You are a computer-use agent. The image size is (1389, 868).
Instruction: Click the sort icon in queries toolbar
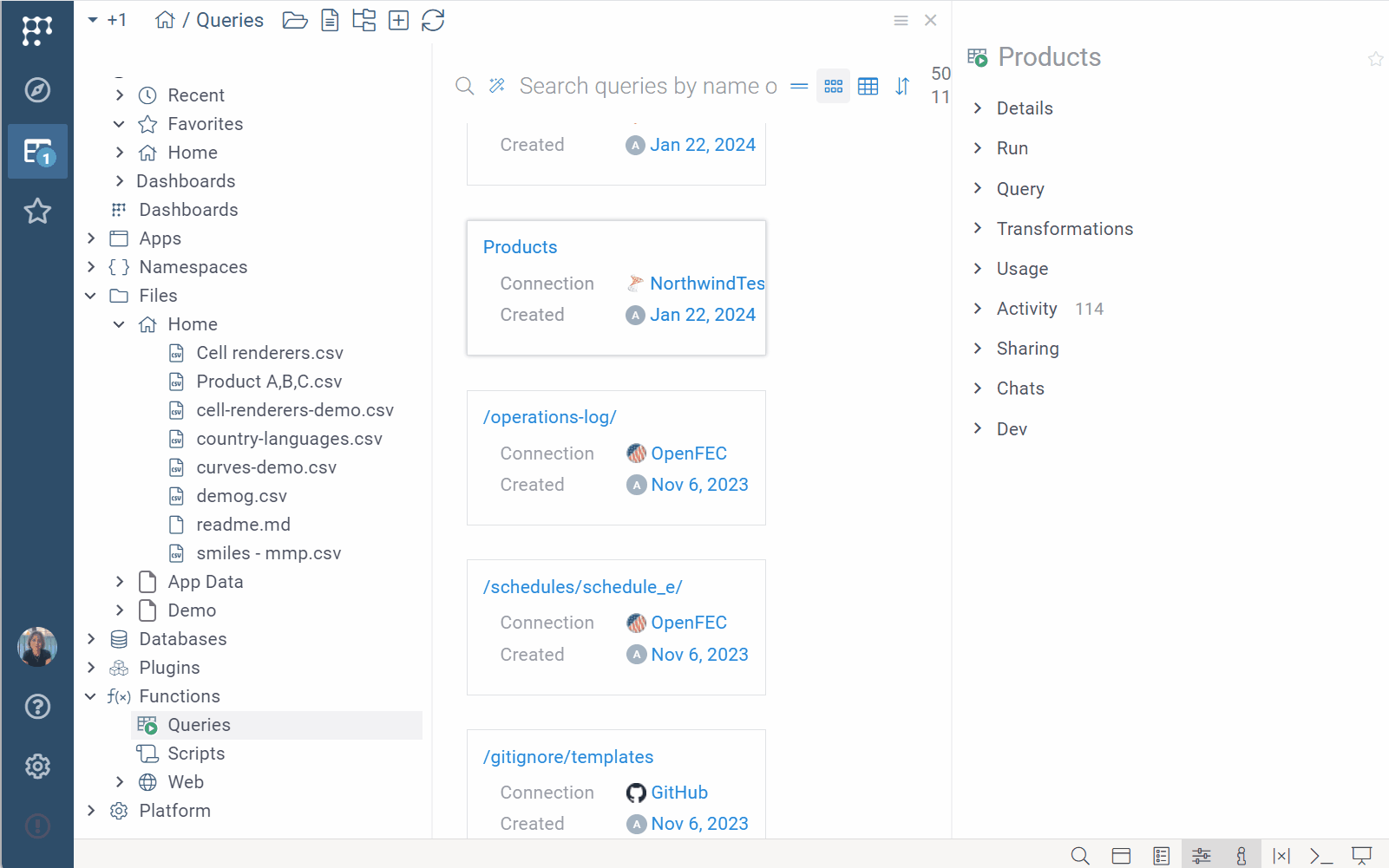(902, 86)
